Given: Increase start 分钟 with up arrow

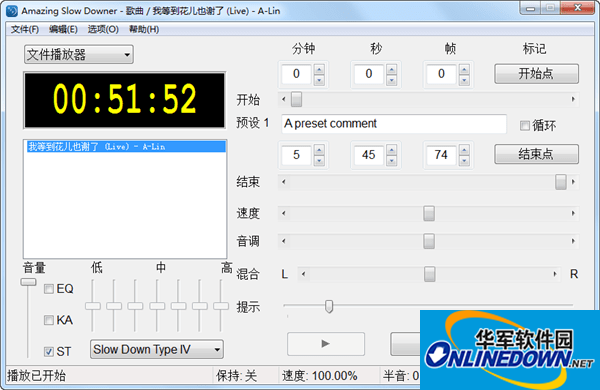Looking at the screenshot, I should [319, 69].
